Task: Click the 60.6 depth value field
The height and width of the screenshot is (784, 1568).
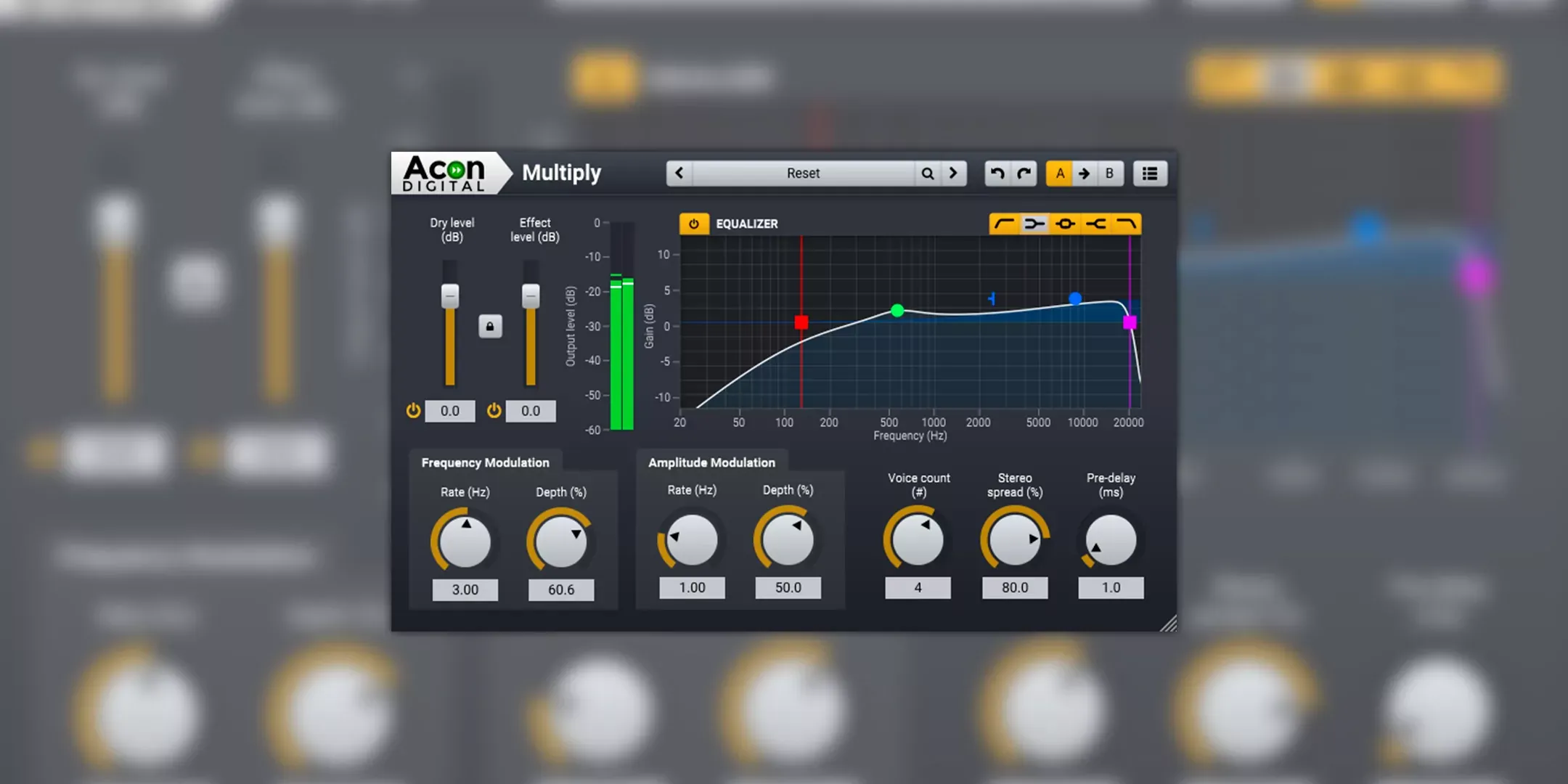Action: pos(561,590)
